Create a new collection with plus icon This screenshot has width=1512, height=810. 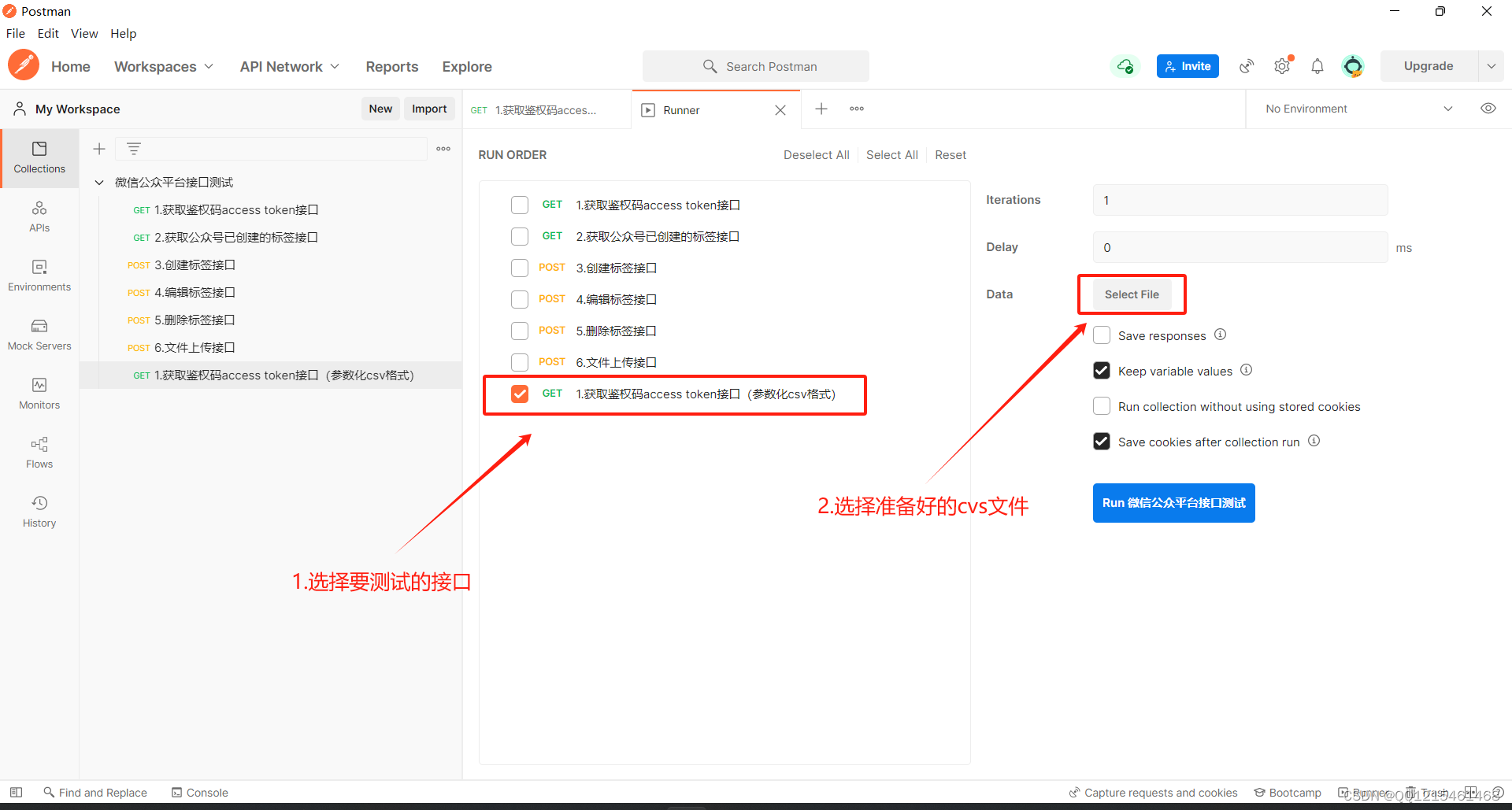pos(99,149)
